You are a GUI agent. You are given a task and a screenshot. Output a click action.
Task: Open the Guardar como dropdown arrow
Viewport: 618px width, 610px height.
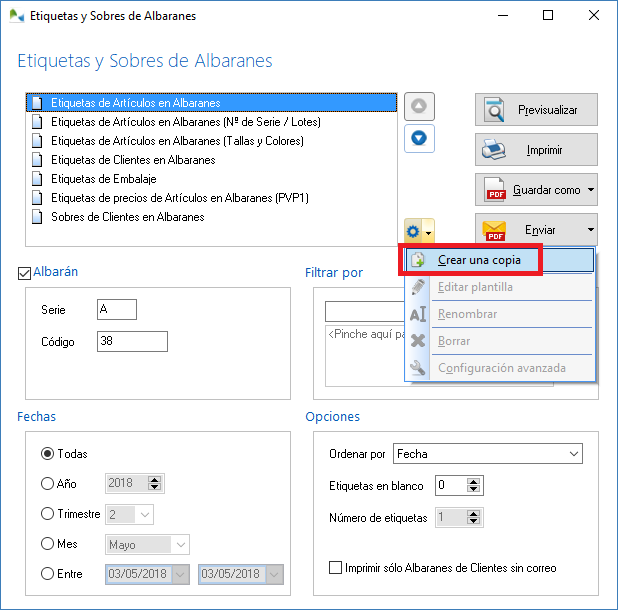[591, 189]
